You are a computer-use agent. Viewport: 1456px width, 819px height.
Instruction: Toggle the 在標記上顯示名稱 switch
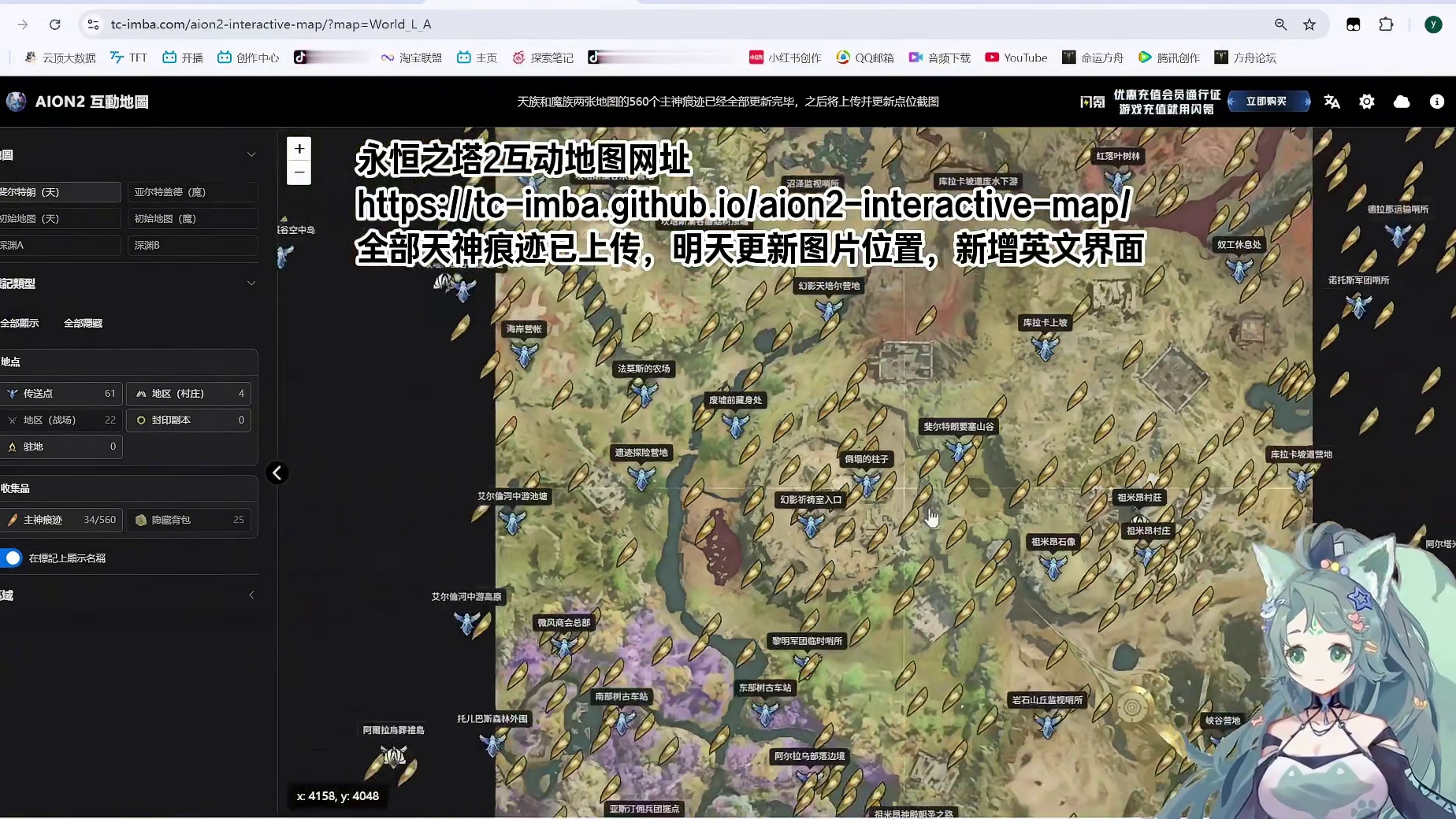12,558
